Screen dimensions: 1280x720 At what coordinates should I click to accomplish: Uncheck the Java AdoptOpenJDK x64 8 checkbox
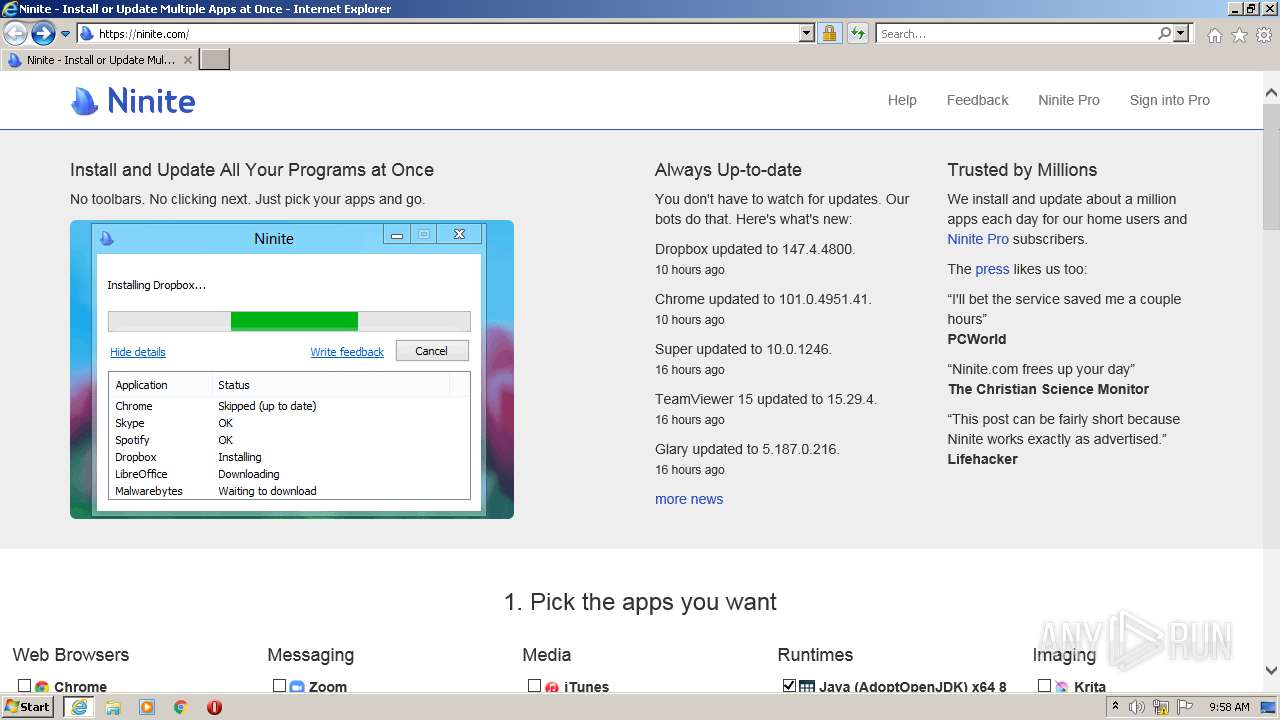pos(790,686)
